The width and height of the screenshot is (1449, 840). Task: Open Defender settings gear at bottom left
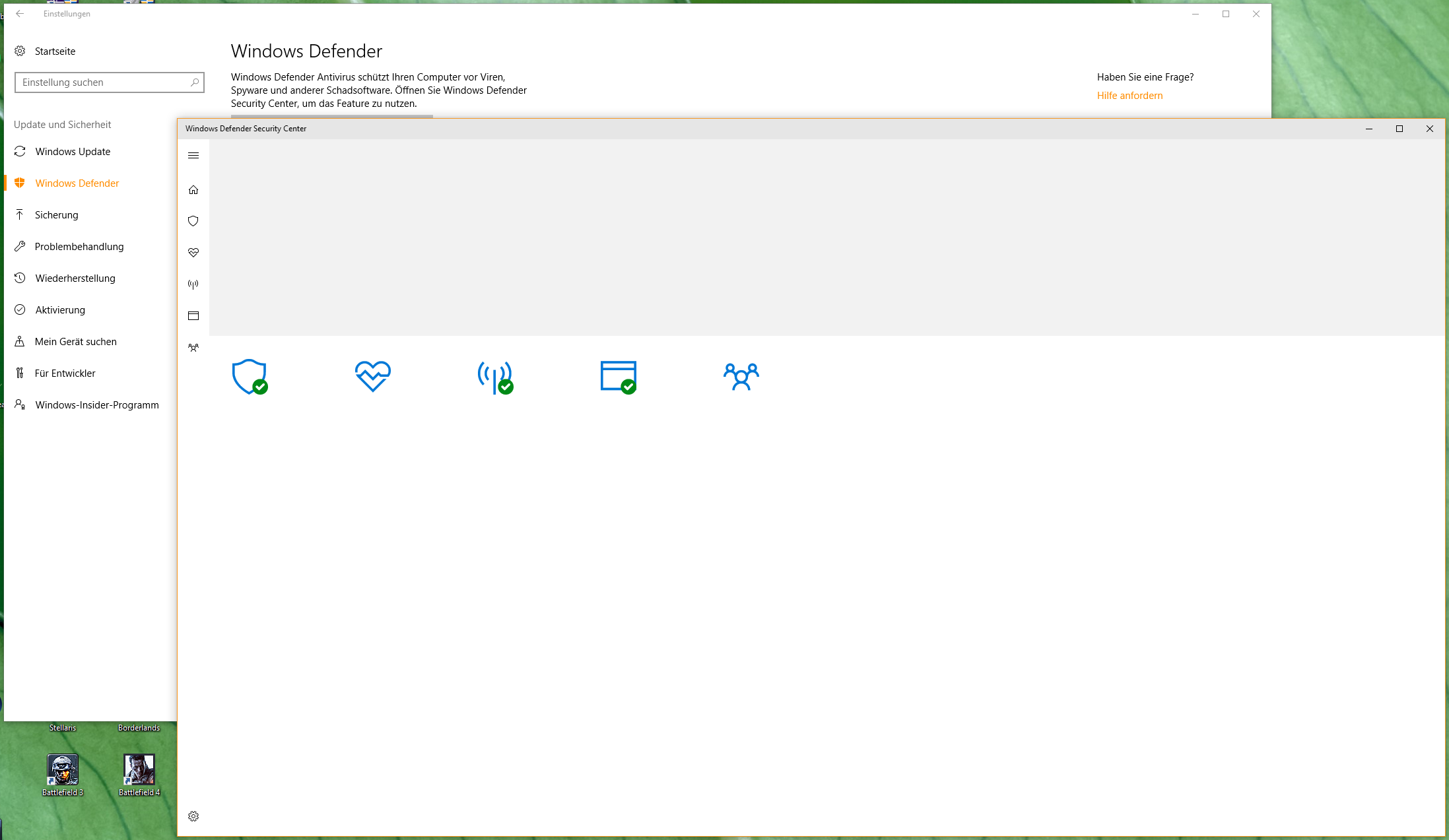193,816
